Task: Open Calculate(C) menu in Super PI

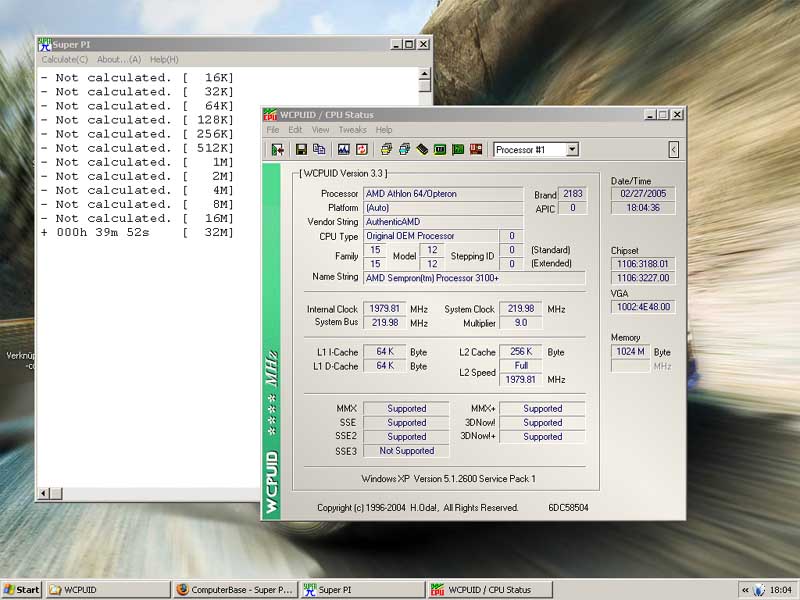Action: click(65, 60)
